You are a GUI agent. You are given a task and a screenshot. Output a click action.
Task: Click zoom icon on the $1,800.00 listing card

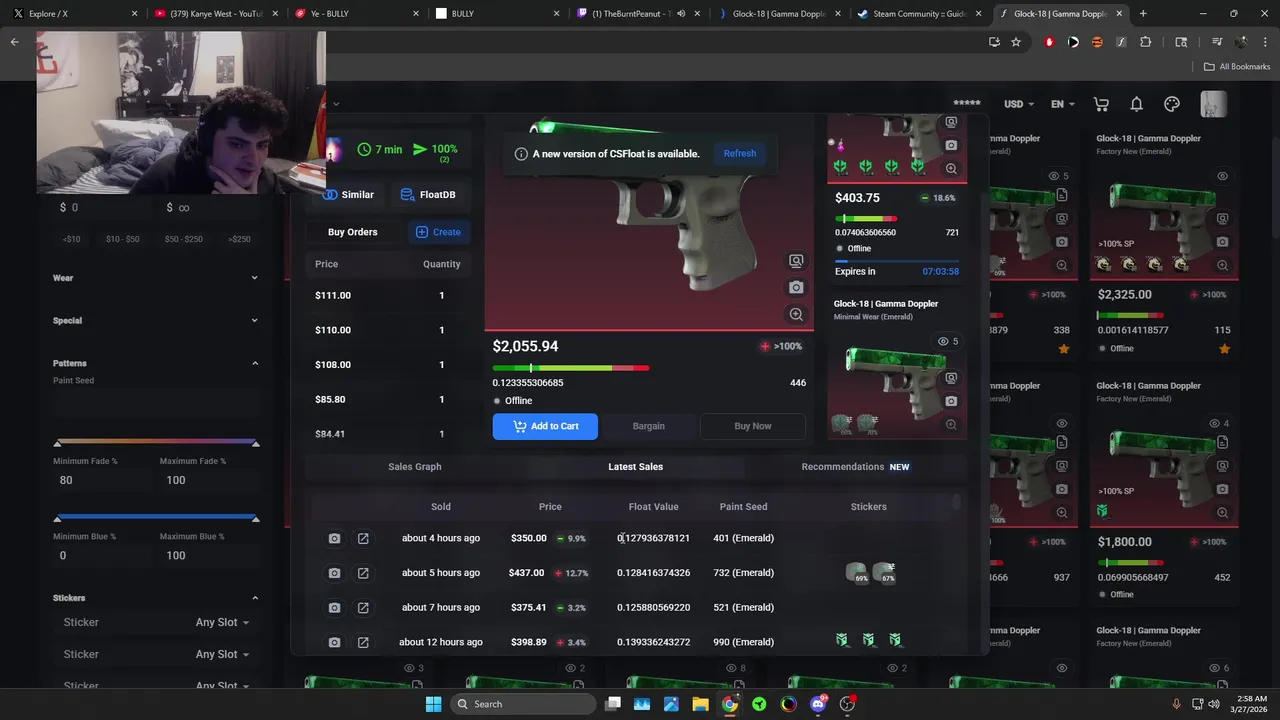click(x=1222, y=512)
